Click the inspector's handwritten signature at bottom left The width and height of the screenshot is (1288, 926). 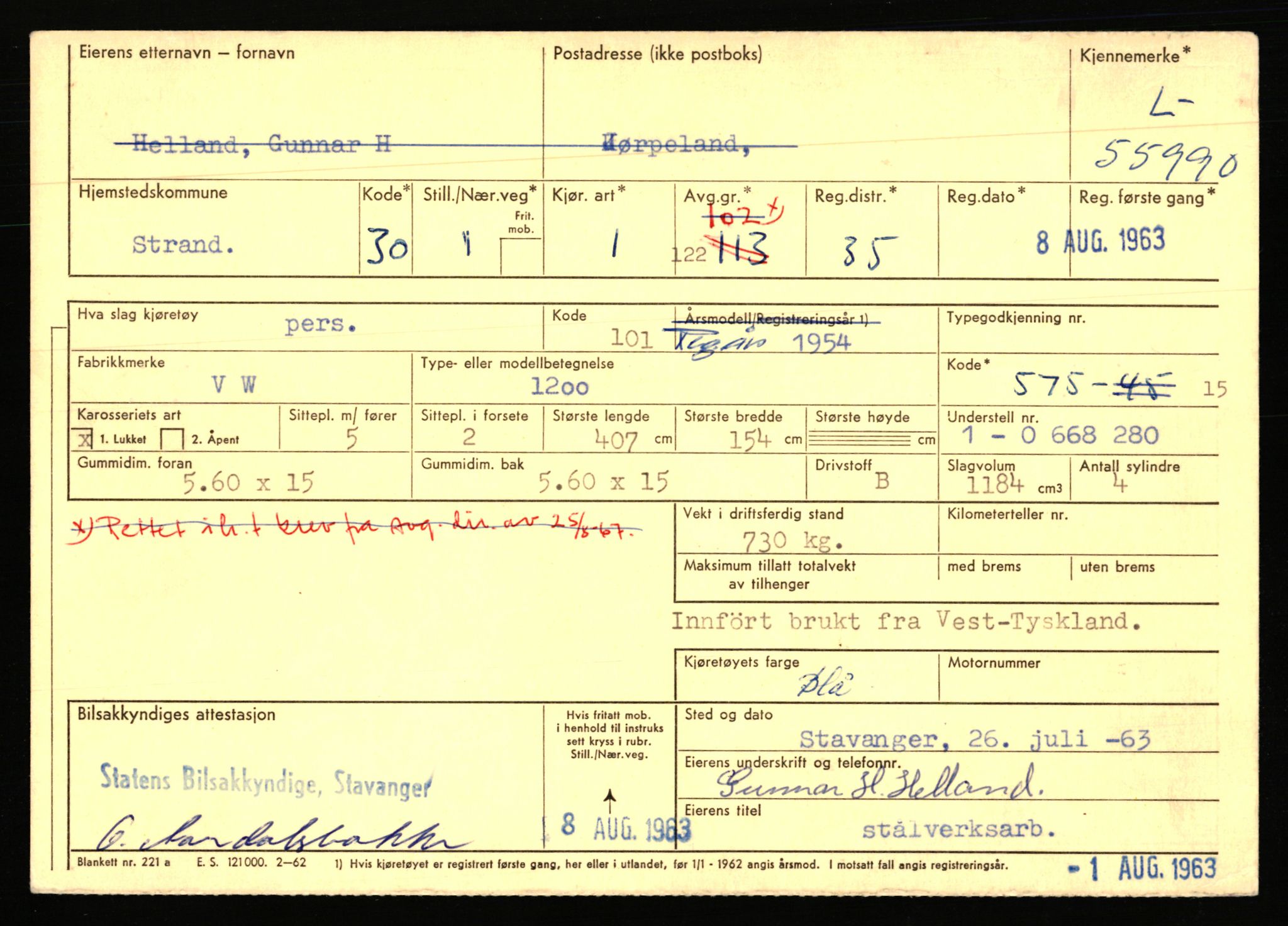point(284,835)
